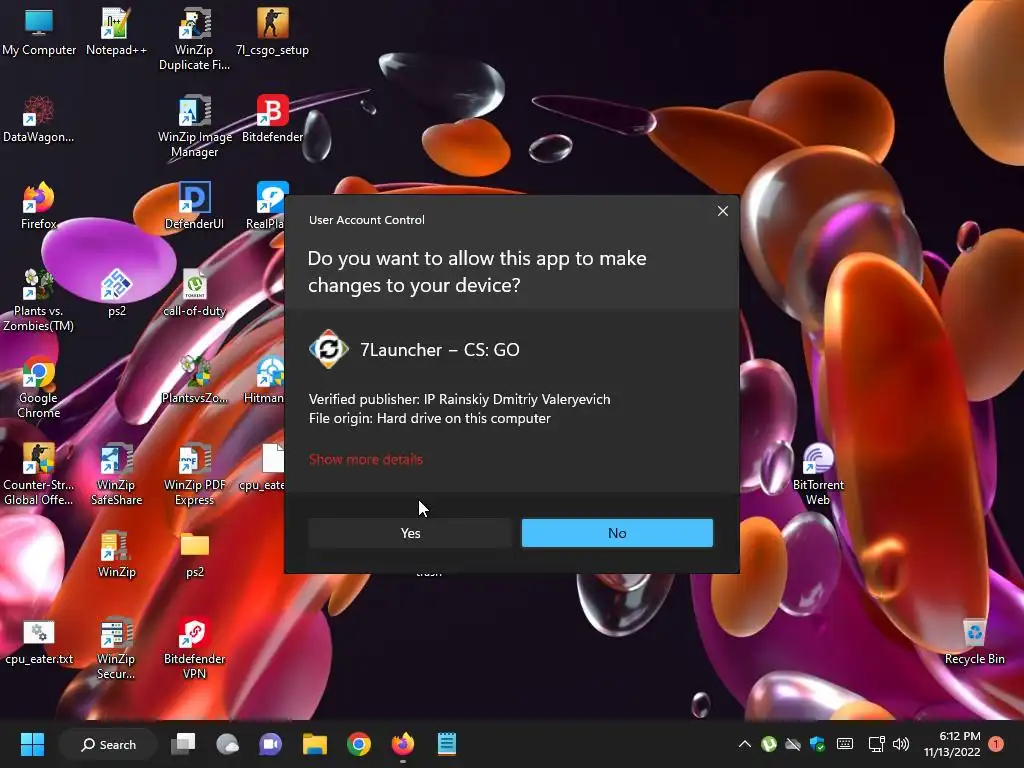Select the Recycle Bin icon
This screenshot has height=768, width=1024.
pos(974,642)
